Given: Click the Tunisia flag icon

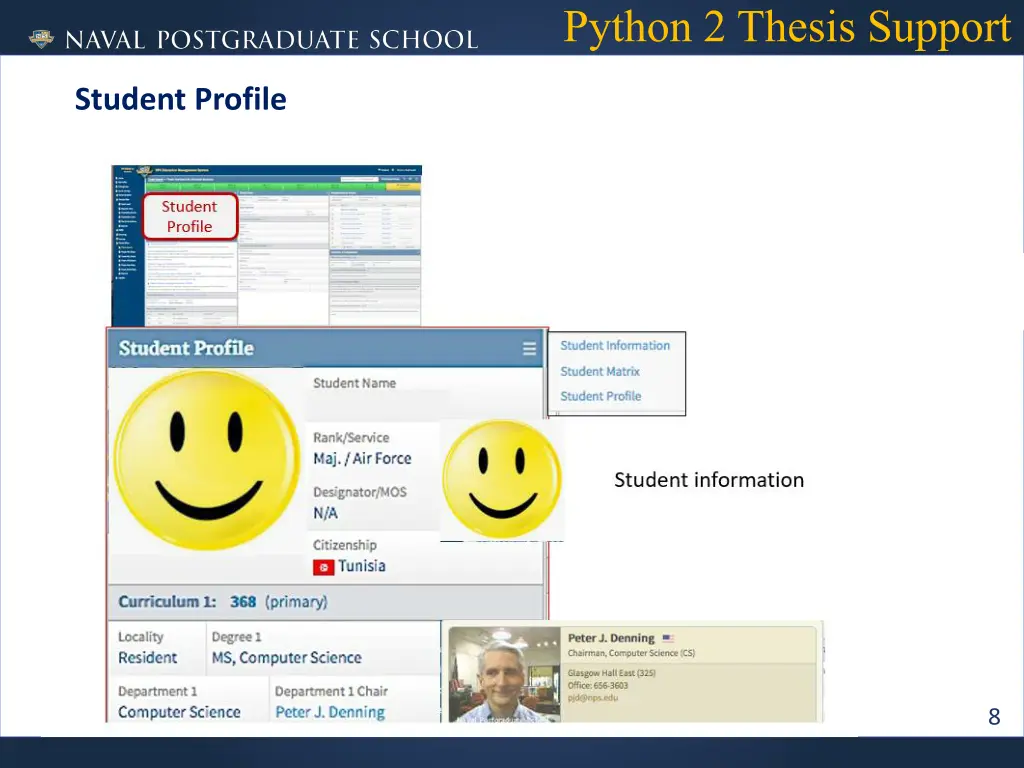Looking at the screenshot, I should point(323,567).
